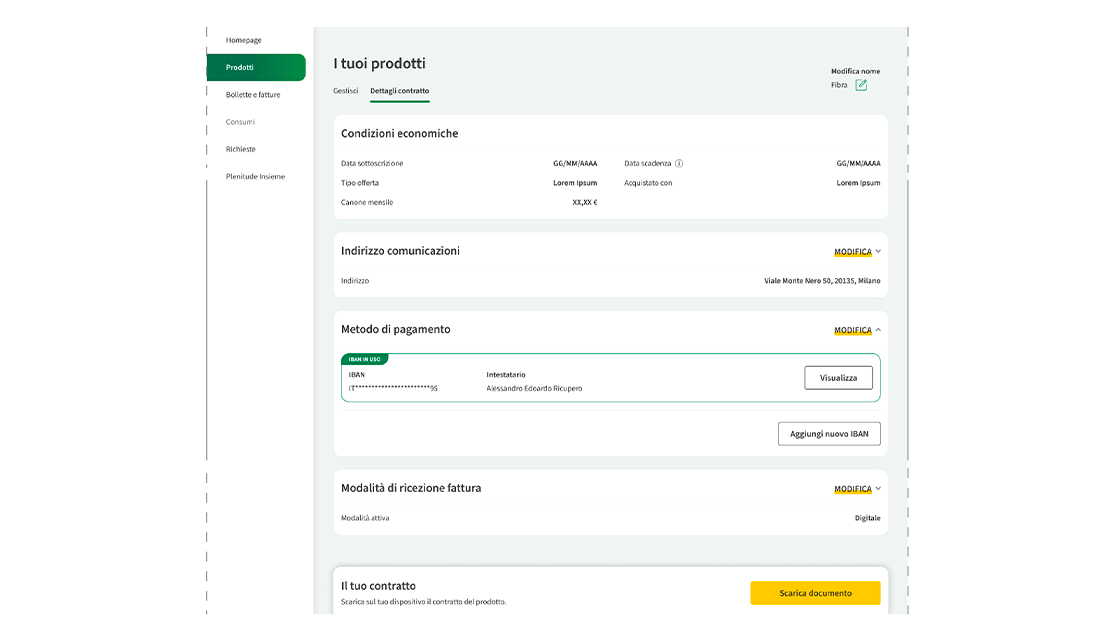Expand the Indirizzo comunicazioni MODIFICA section
Viewport: 1113px width, 640px height.
pos(857,252)
